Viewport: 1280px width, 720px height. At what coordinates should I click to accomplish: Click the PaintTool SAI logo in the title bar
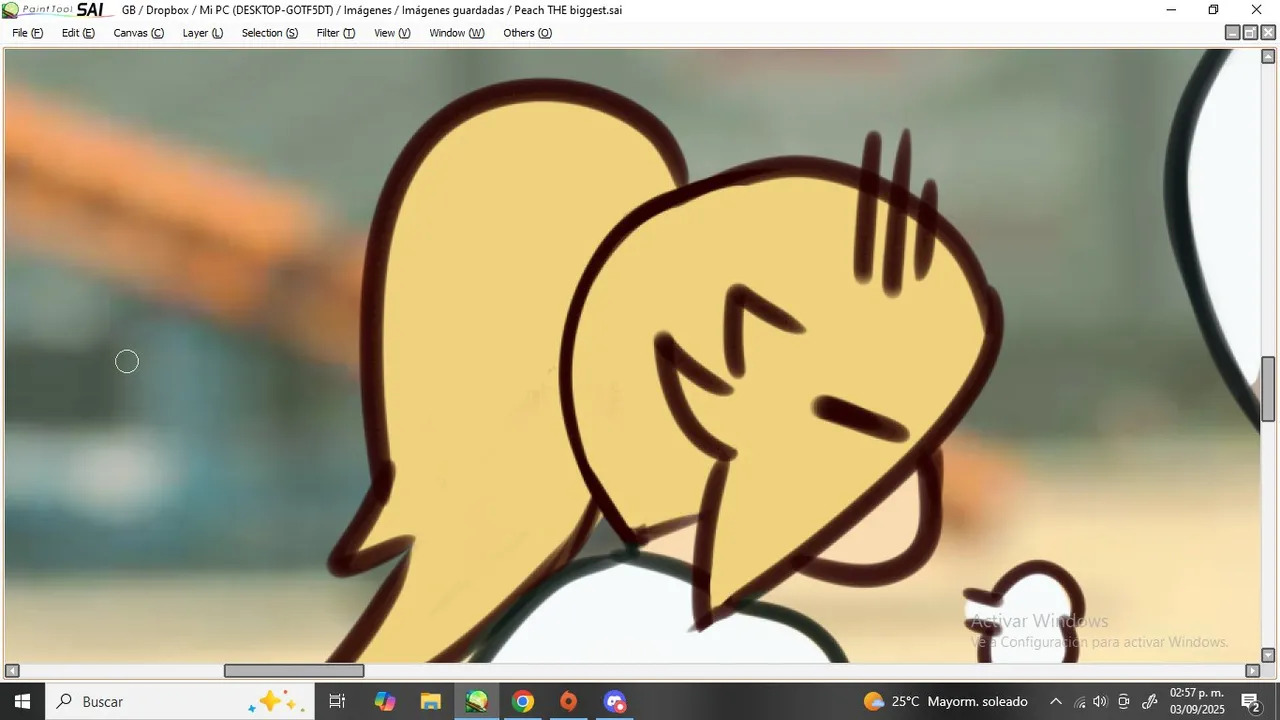coord(53,10)
